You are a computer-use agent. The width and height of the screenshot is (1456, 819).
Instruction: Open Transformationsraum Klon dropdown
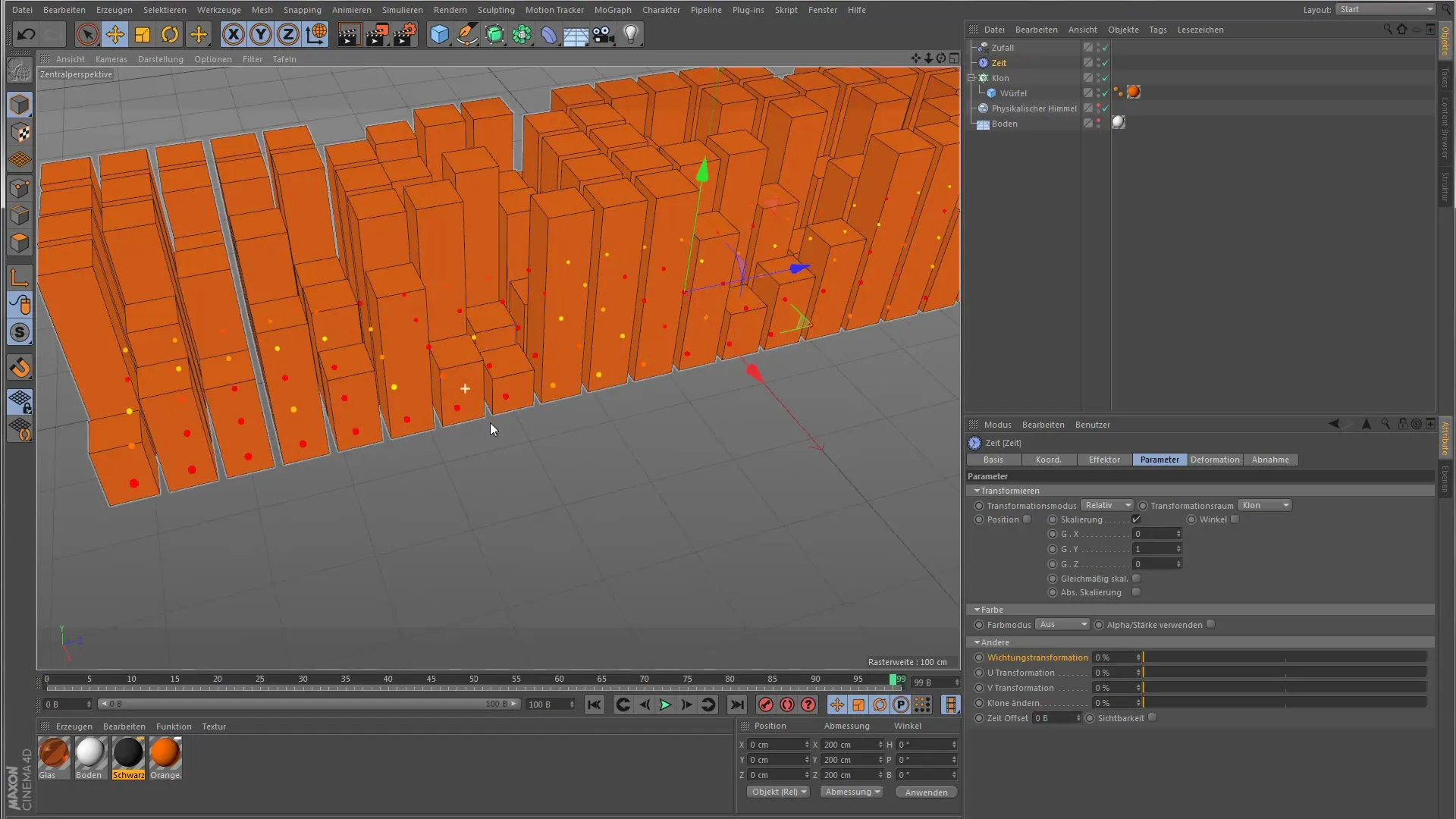(x=1264, y=505)
